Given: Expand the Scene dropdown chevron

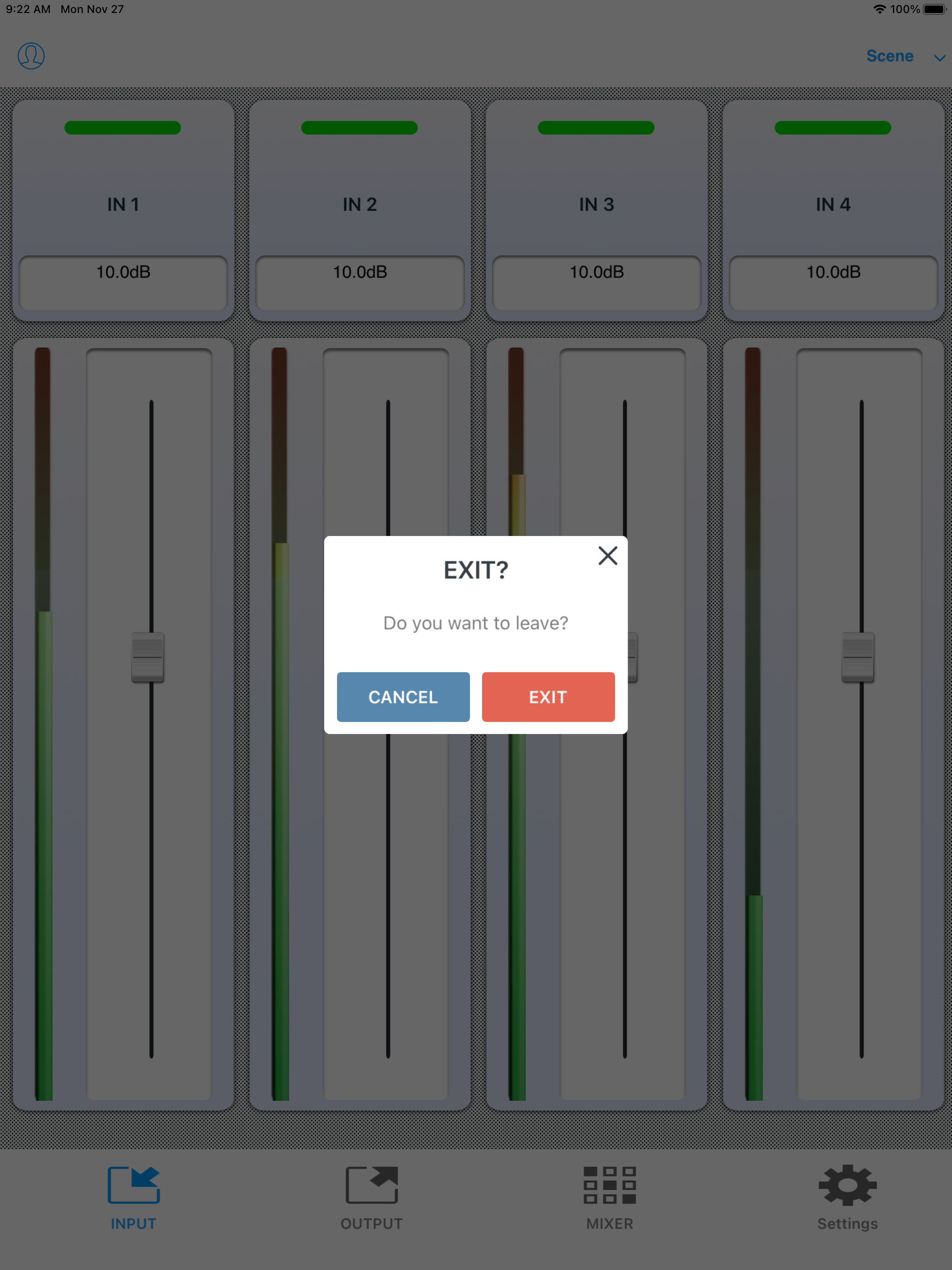Looking at the screenshot, I should coord(939,58).
